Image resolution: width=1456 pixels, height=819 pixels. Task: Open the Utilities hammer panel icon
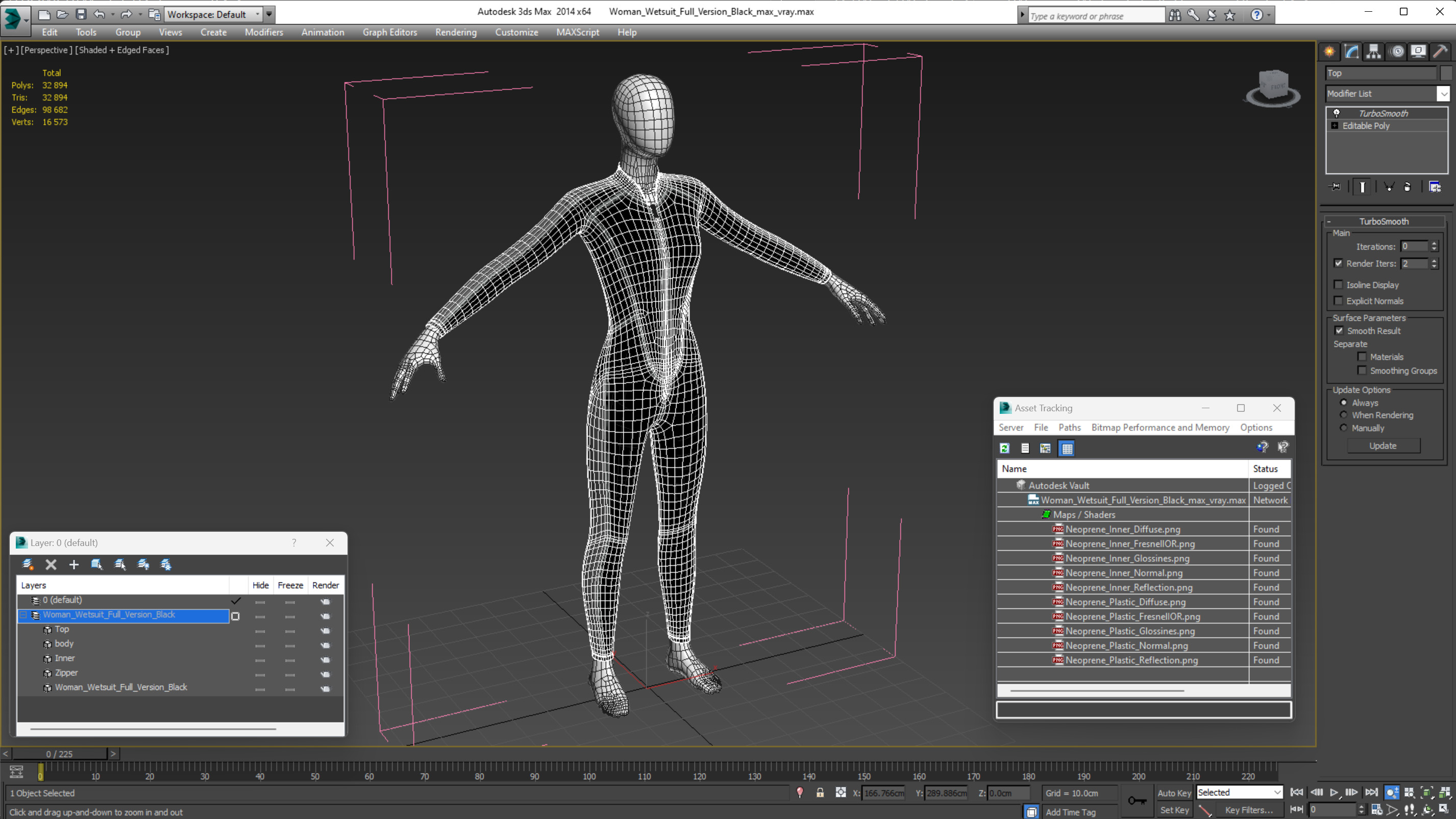pyautogui.click(x=1440, y=52)
